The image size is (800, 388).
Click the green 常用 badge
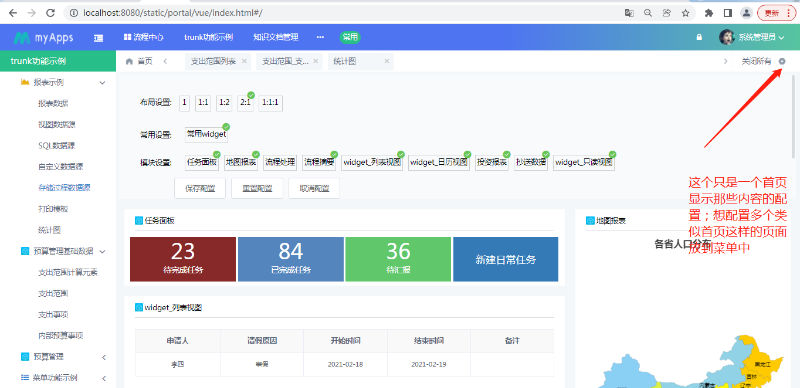tap(350, 37)
